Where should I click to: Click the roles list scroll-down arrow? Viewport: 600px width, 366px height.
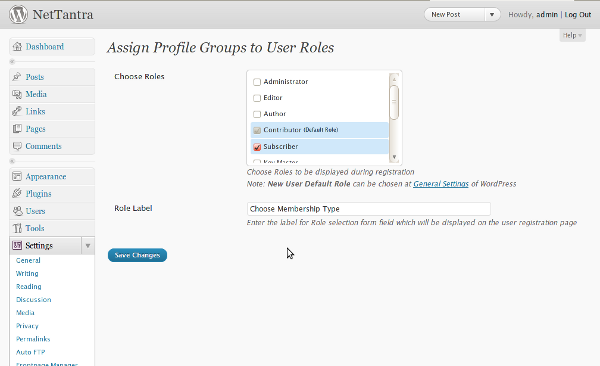point(394,157)
